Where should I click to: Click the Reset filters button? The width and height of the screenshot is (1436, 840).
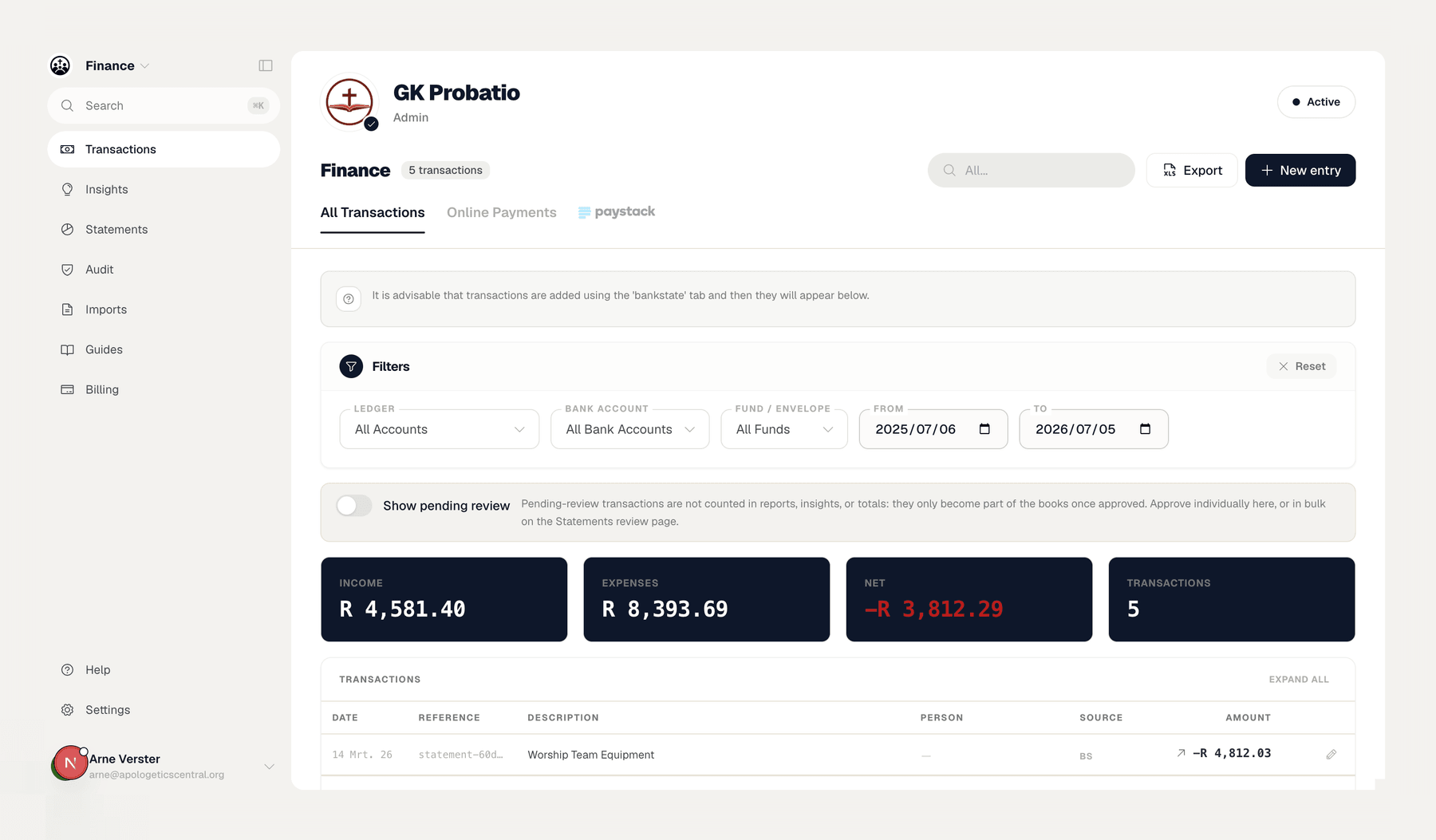pyautogui.click(x=1301, y=366)
